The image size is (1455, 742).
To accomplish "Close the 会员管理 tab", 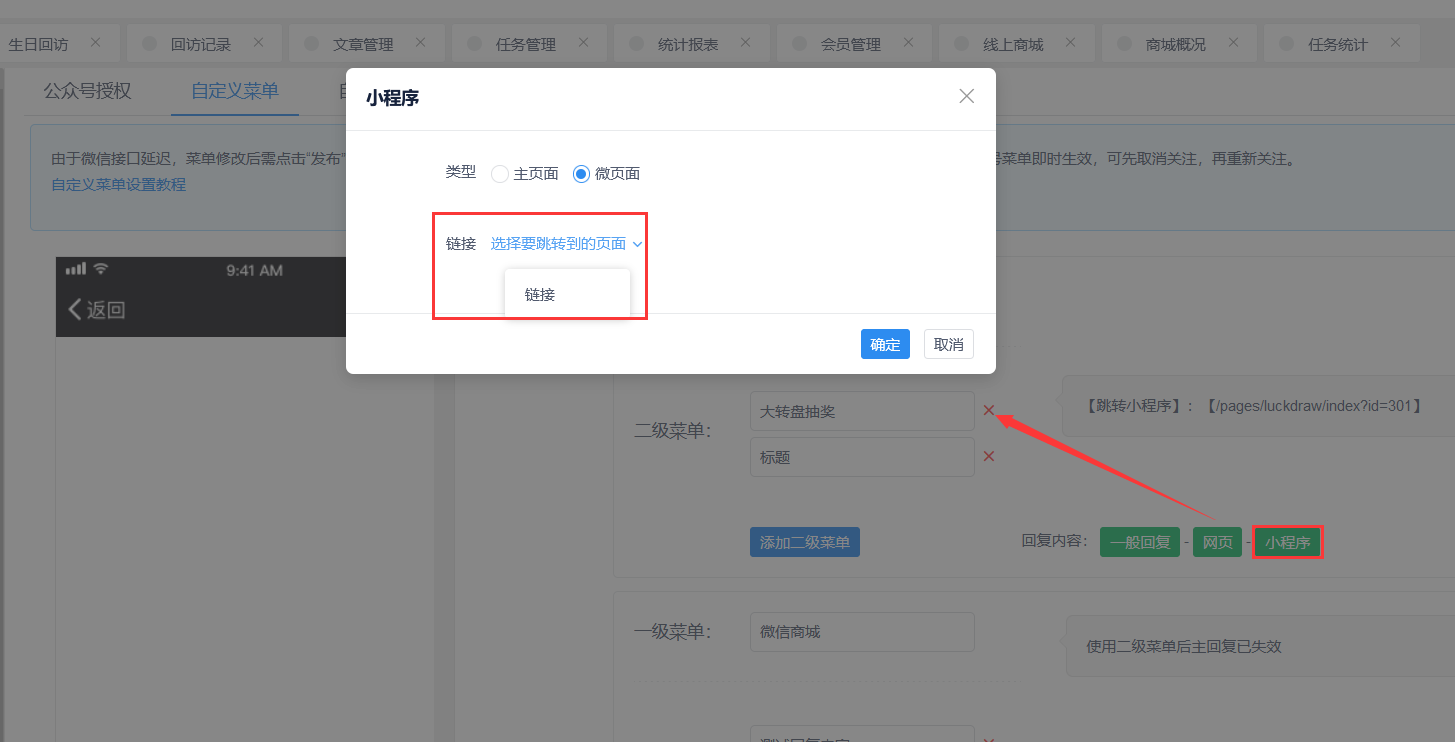I will (908, 42).
